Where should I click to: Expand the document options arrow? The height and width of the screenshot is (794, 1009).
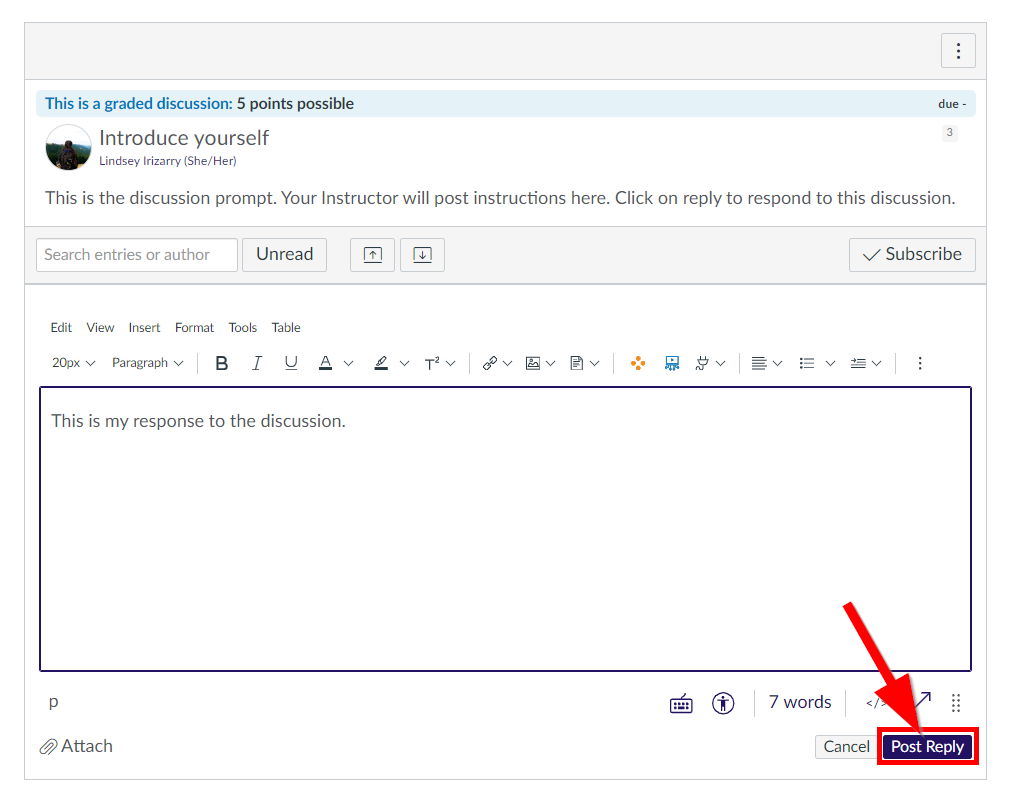coord(595,364)
